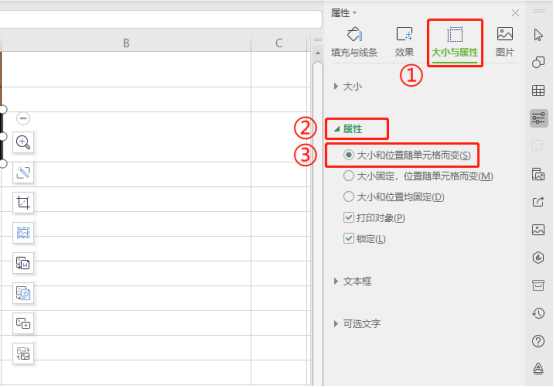Select 大小固定,位置随单元格而变(M) radio option
554x387 pixels.
pyautogui.click(x=418, y=176)
